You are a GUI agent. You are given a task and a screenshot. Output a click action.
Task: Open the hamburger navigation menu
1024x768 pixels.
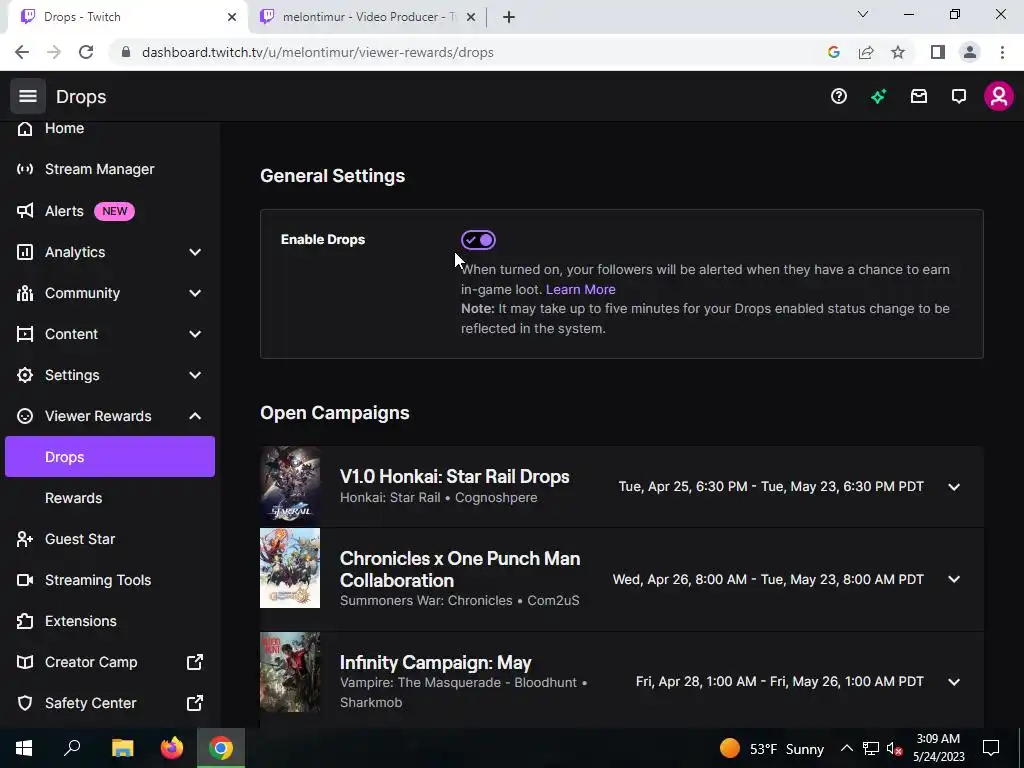pos(27,97)
